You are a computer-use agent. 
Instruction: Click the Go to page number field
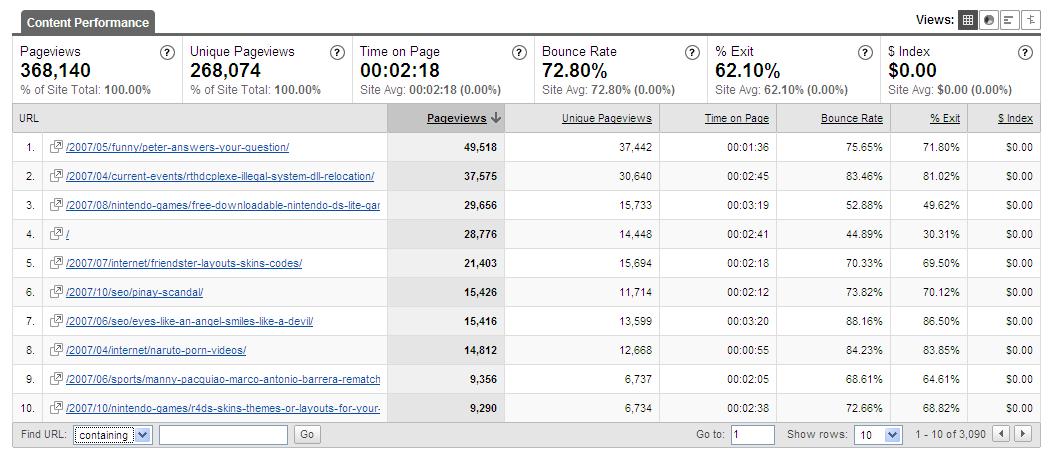752,435
